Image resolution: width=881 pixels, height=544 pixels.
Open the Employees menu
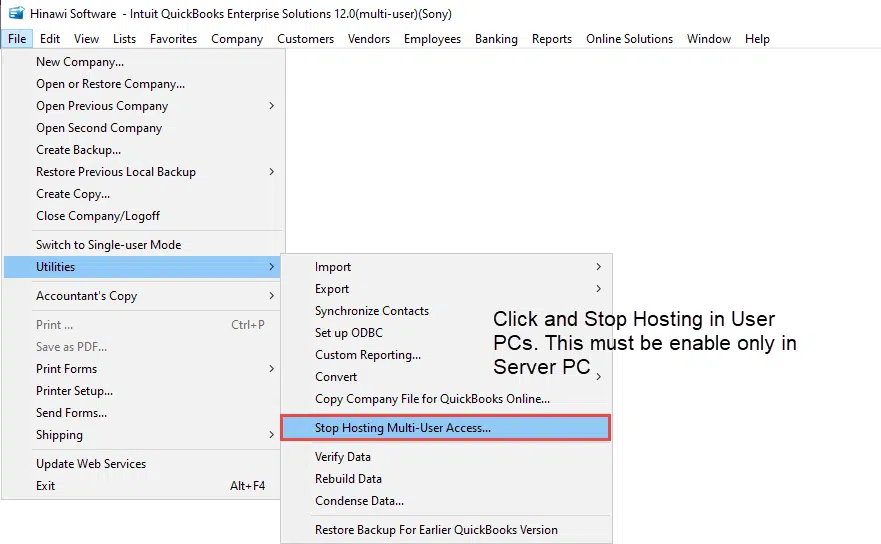pyautogui.click(x=432, y=39)
